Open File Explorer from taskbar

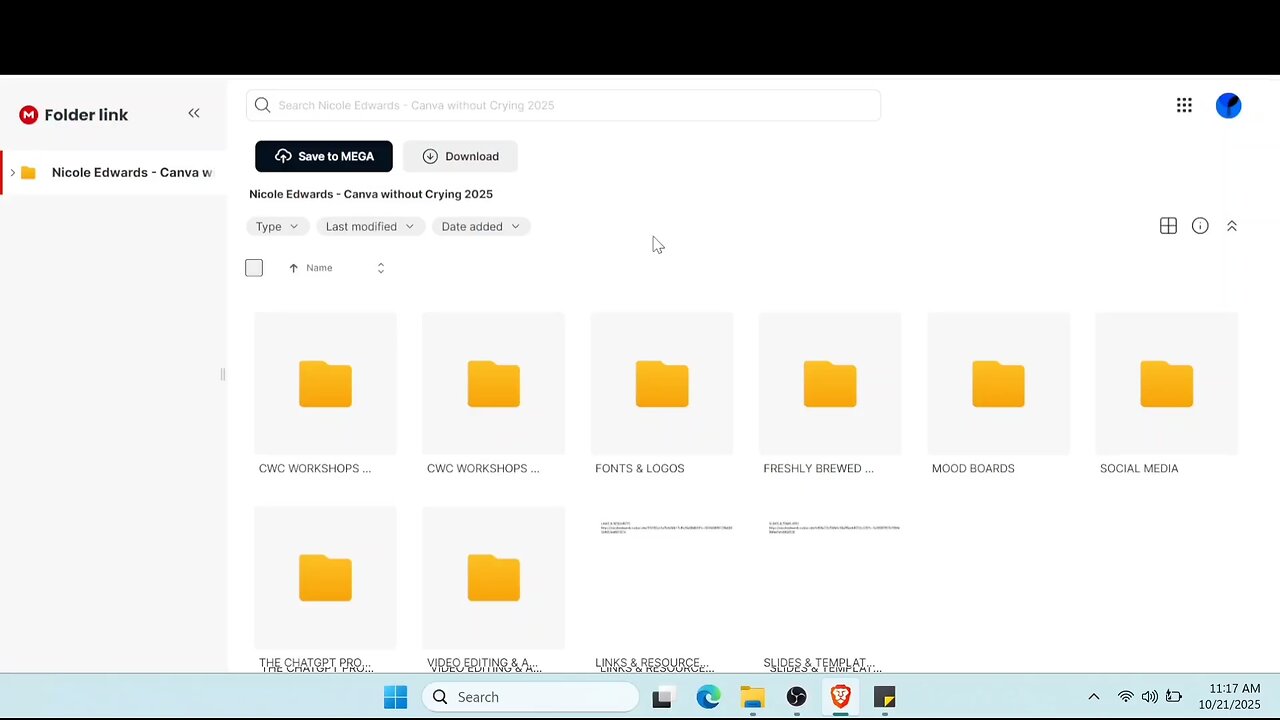(752, 697)
